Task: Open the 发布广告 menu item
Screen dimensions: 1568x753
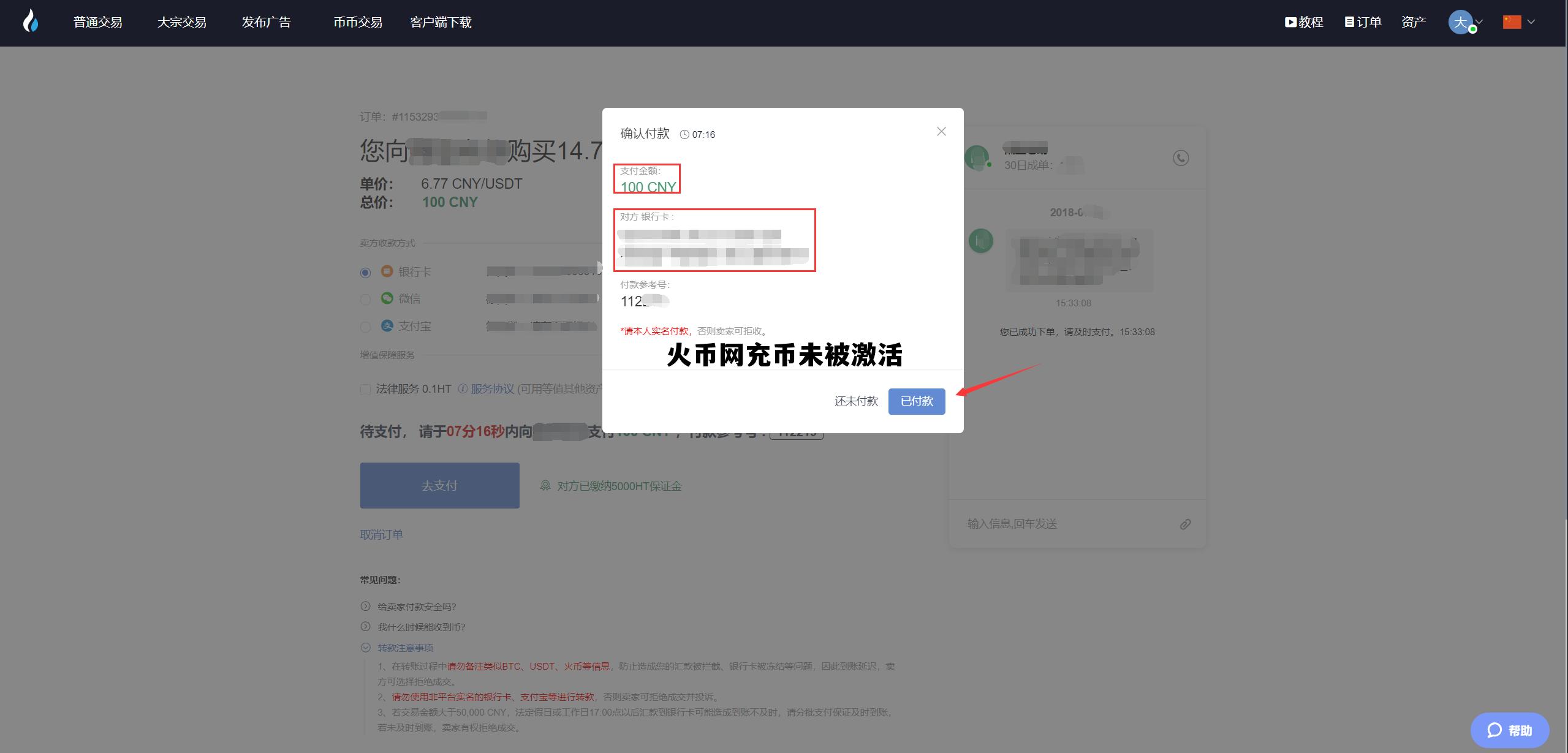Action: coord(266,22)
